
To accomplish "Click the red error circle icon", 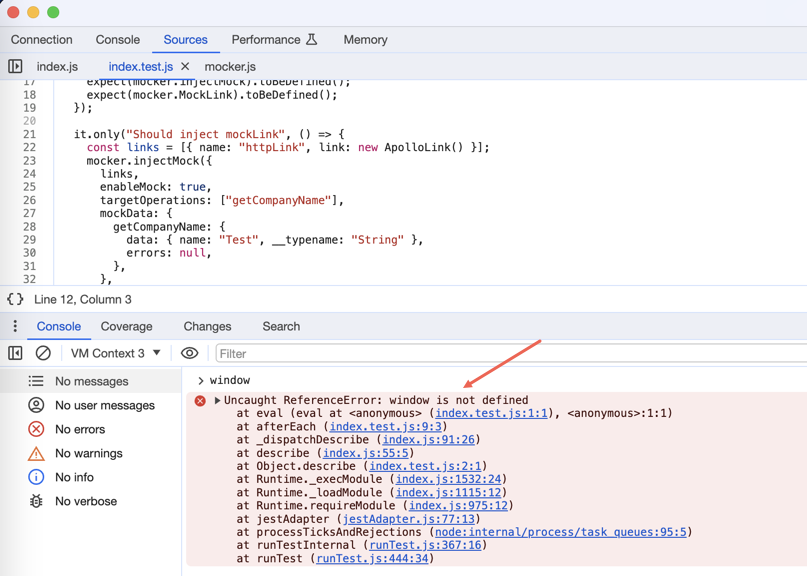I will click(x=200, y=400).
